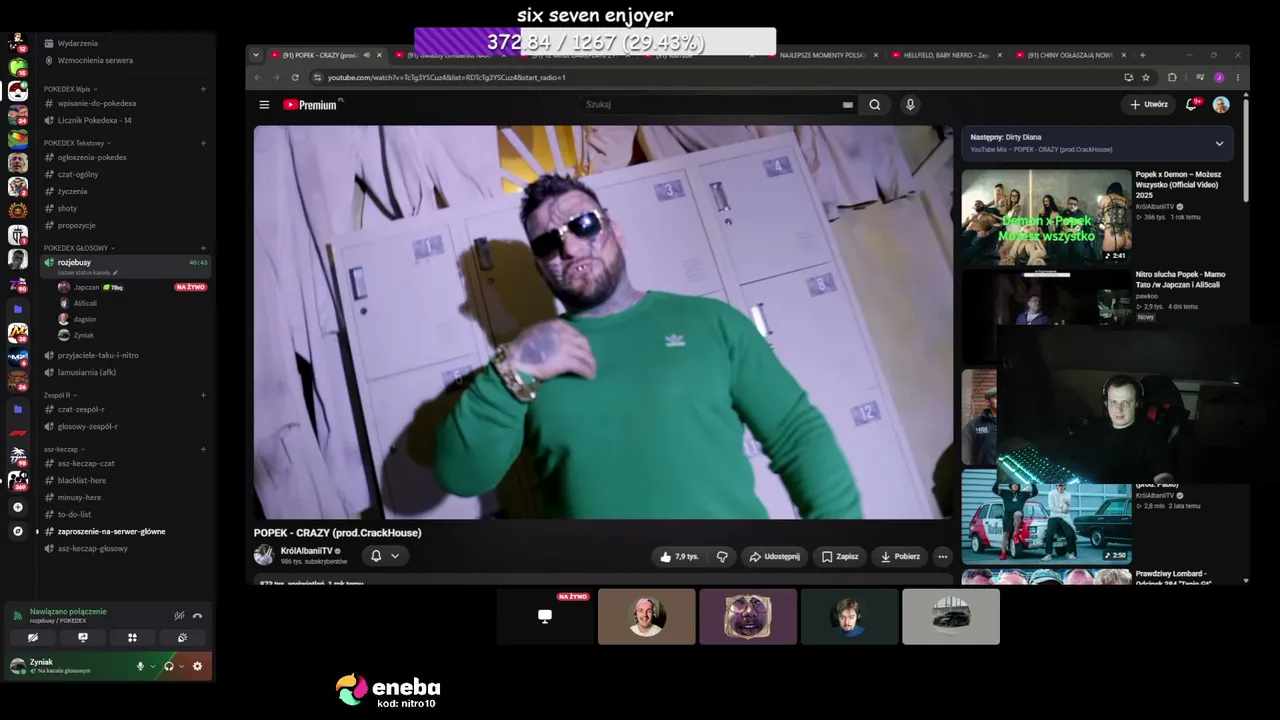Screen dimensions: 1280x720
Task: Bookmark this page with the star icon
Action: (1146, 77)
